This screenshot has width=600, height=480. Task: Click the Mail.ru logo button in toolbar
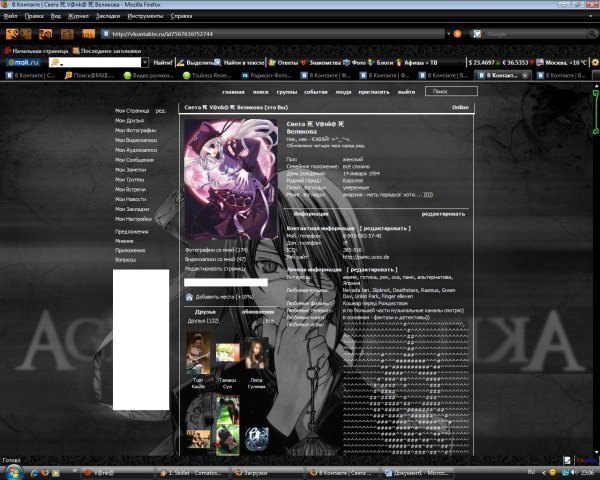(24, 62)
